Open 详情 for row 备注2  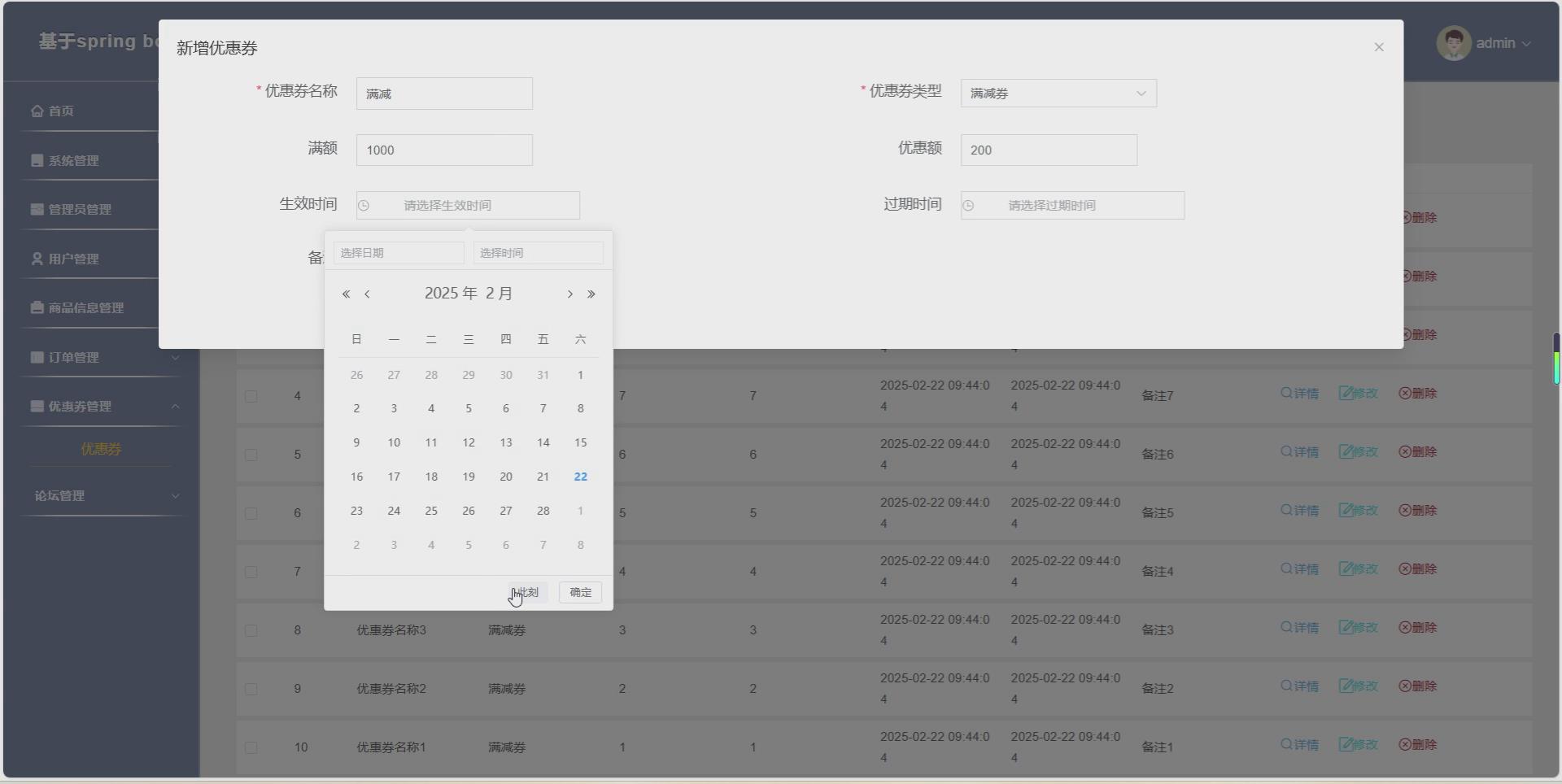pyautogui.click(x=1300, y=686)
